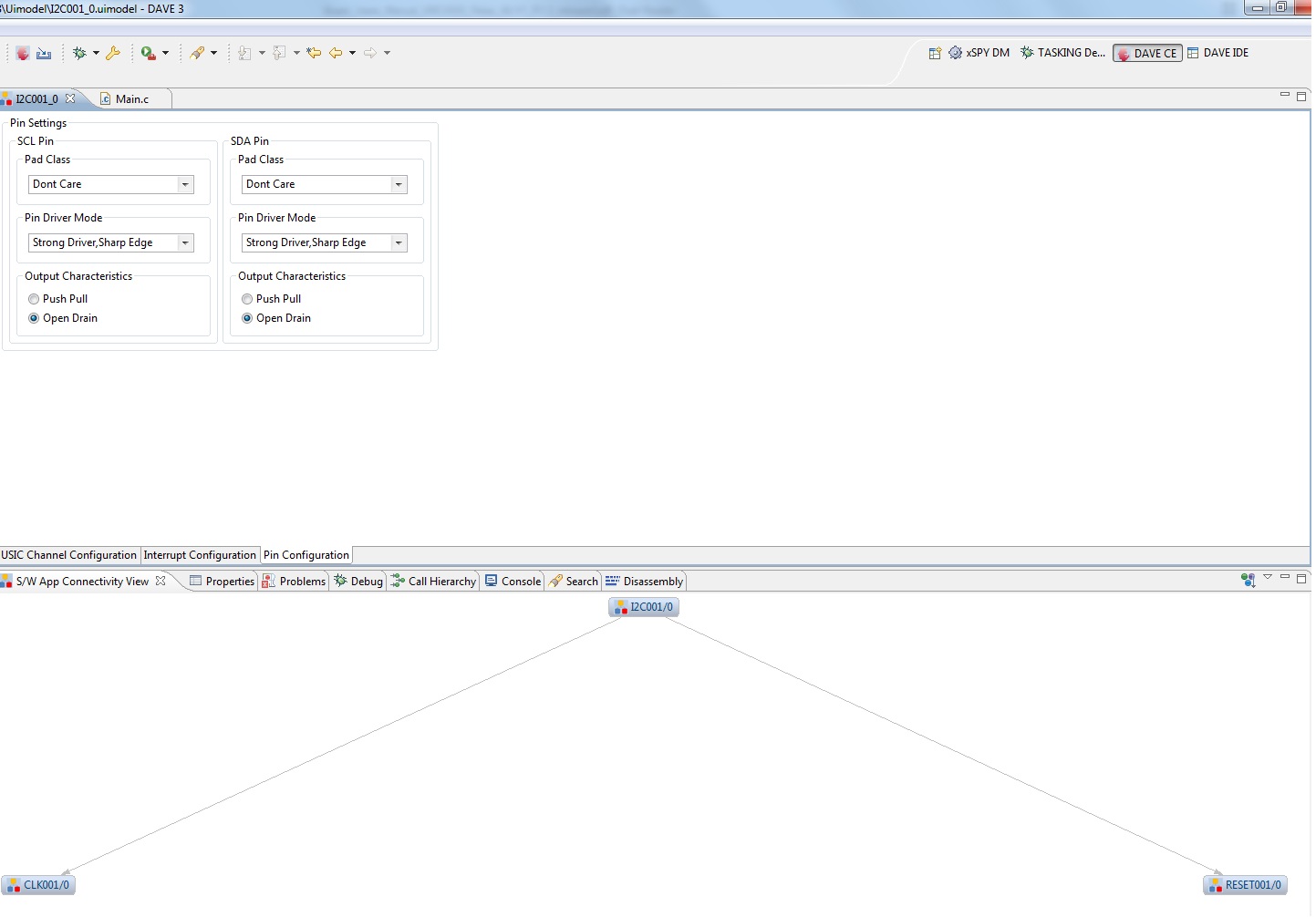Switch to the DAVE CE perspective
The width and height of the screenshot is (1316, 917).
click(1147, 53)
